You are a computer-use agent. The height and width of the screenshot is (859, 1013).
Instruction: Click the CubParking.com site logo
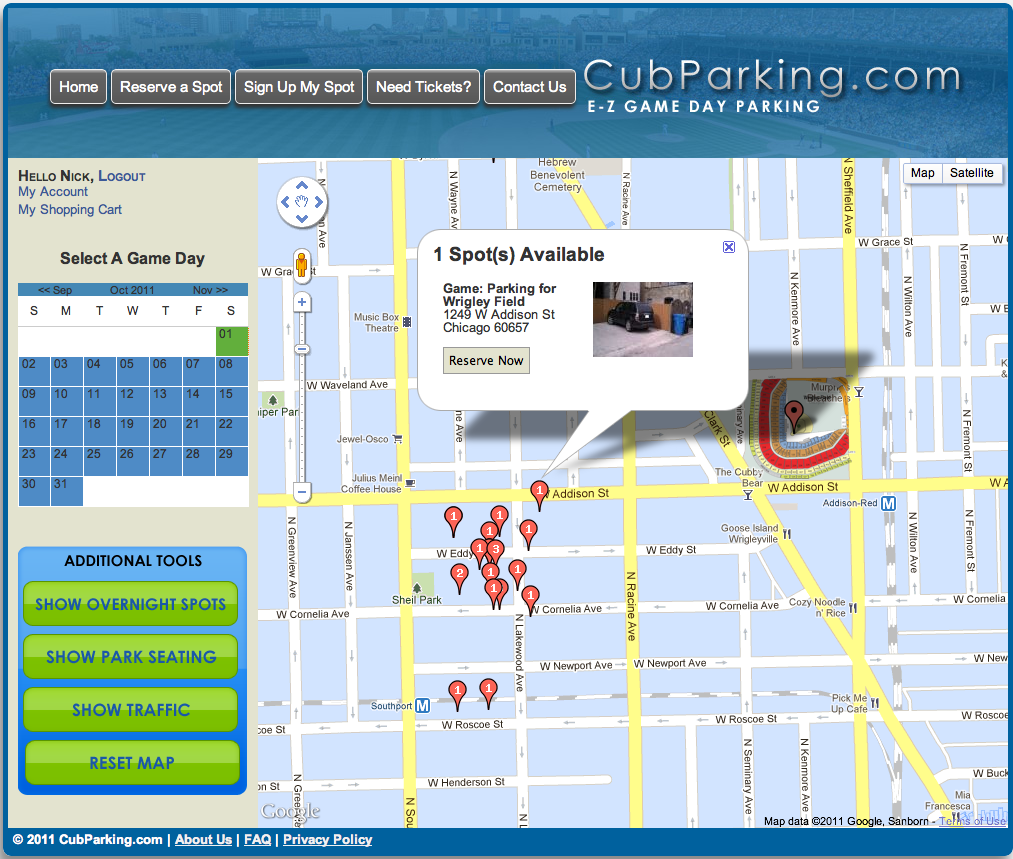coord(773,85)
